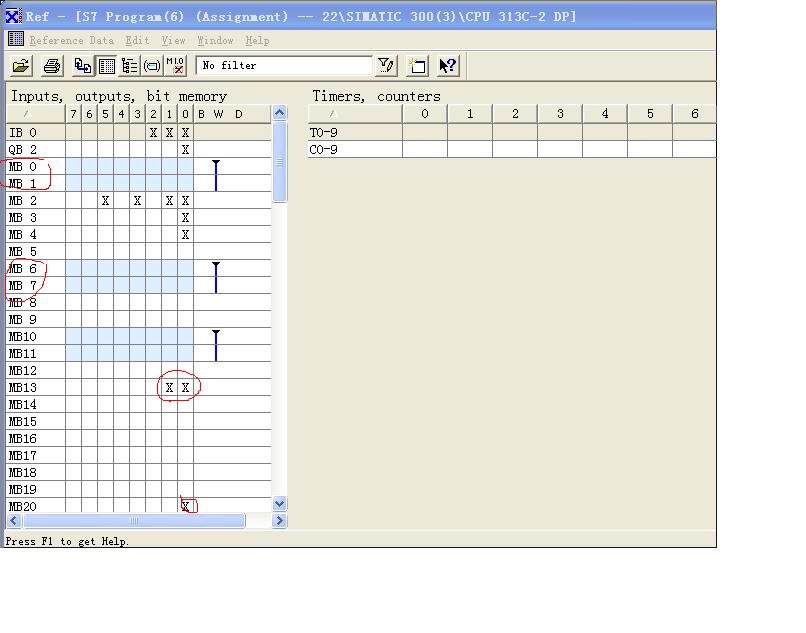The width and height of the screenshot is (806, 633).
Task: Show the Program Structure view icon
Action: (130, 66)
